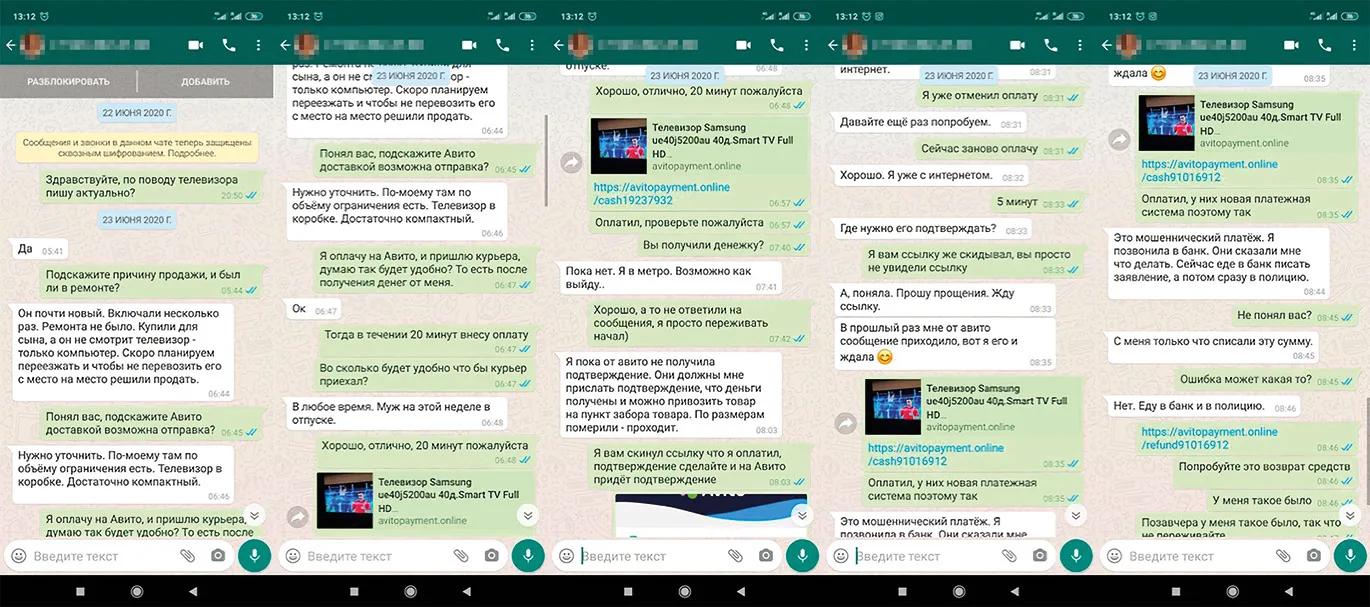Open the emoji picker in the first chat screenshot
The height and width of the screenshot is (607, 1370).
coord(19,555)
